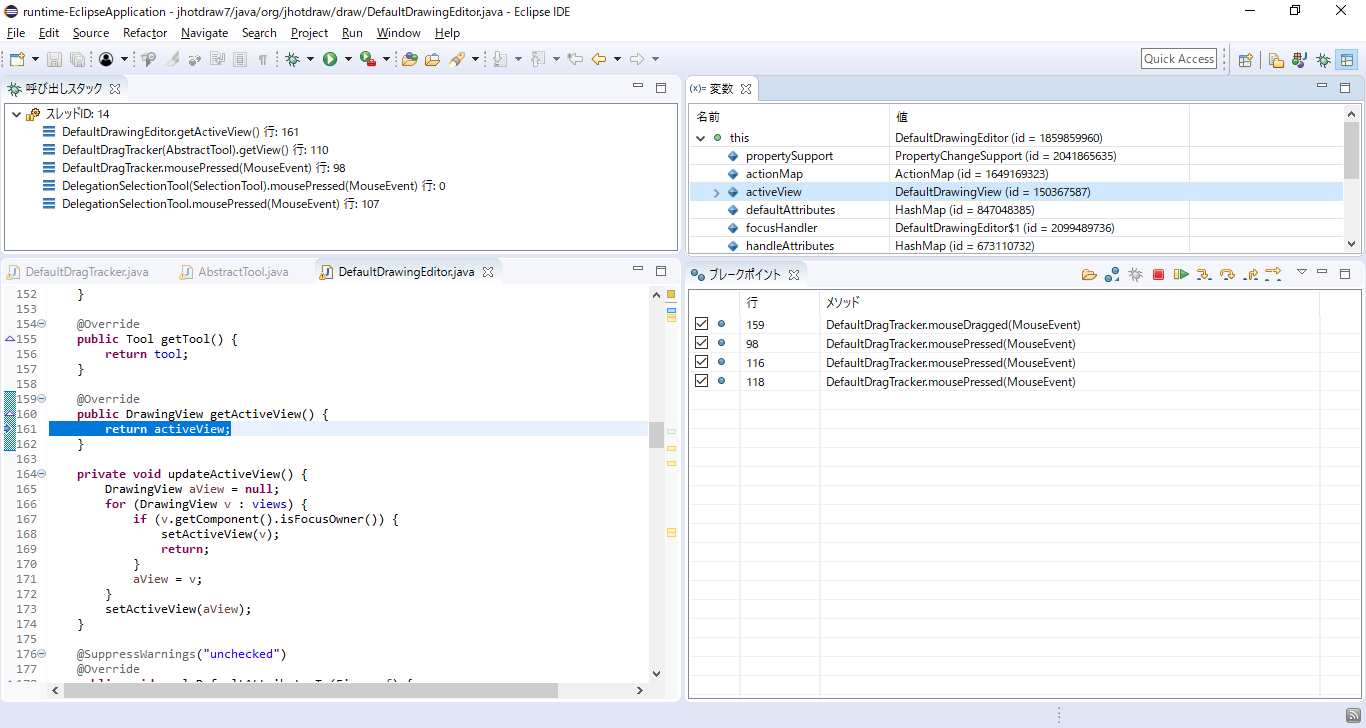Click the Open Perspective icon

click(x=1246, y=59)
